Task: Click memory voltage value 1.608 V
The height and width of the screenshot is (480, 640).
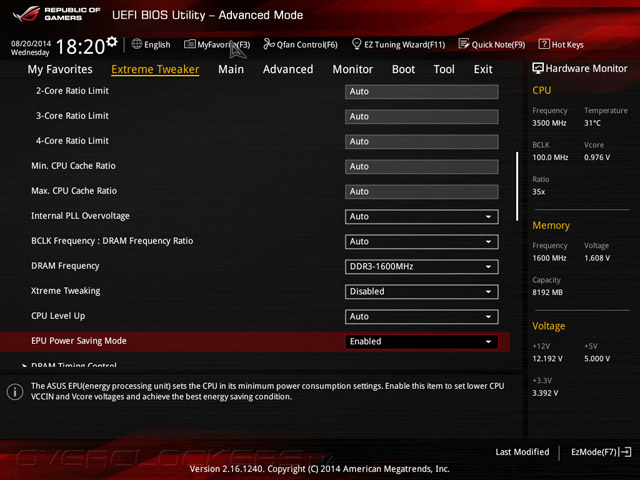Action: [x=597, y=258]
